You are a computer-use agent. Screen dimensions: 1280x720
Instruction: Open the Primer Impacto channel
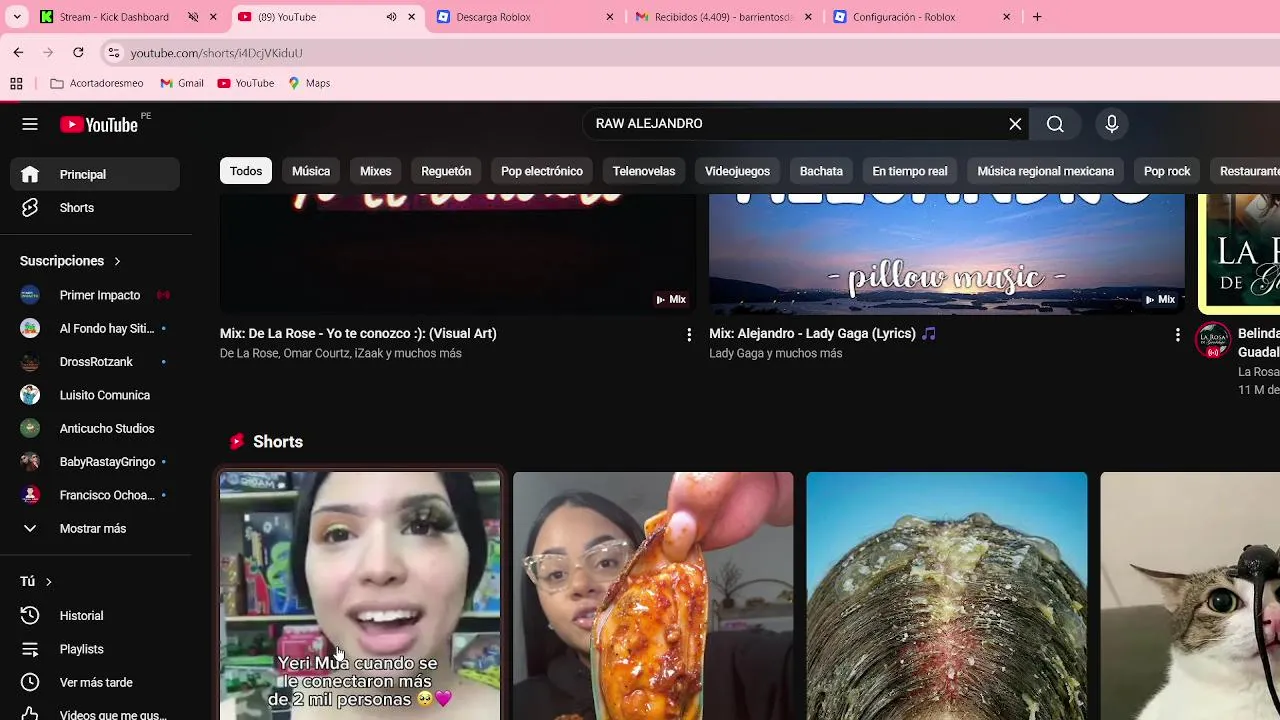[x=95, y=295]
